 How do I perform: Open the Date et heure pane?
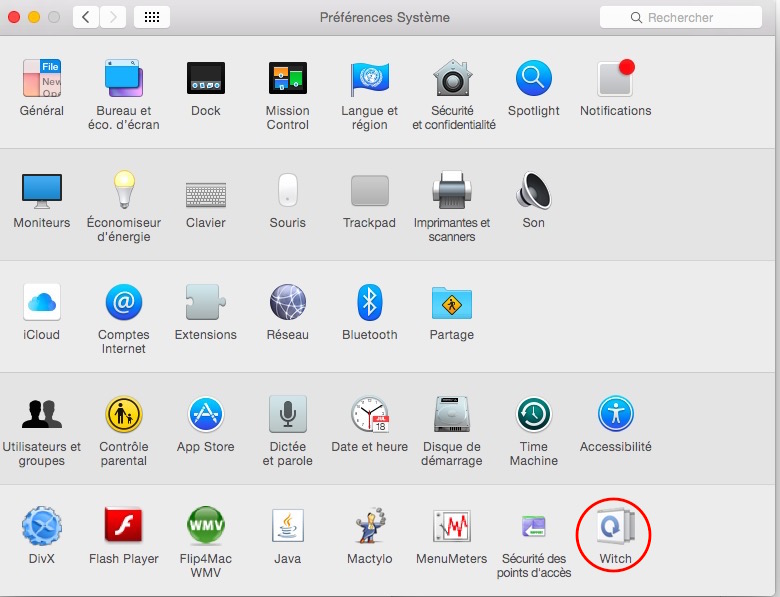(x=369, y=414)
